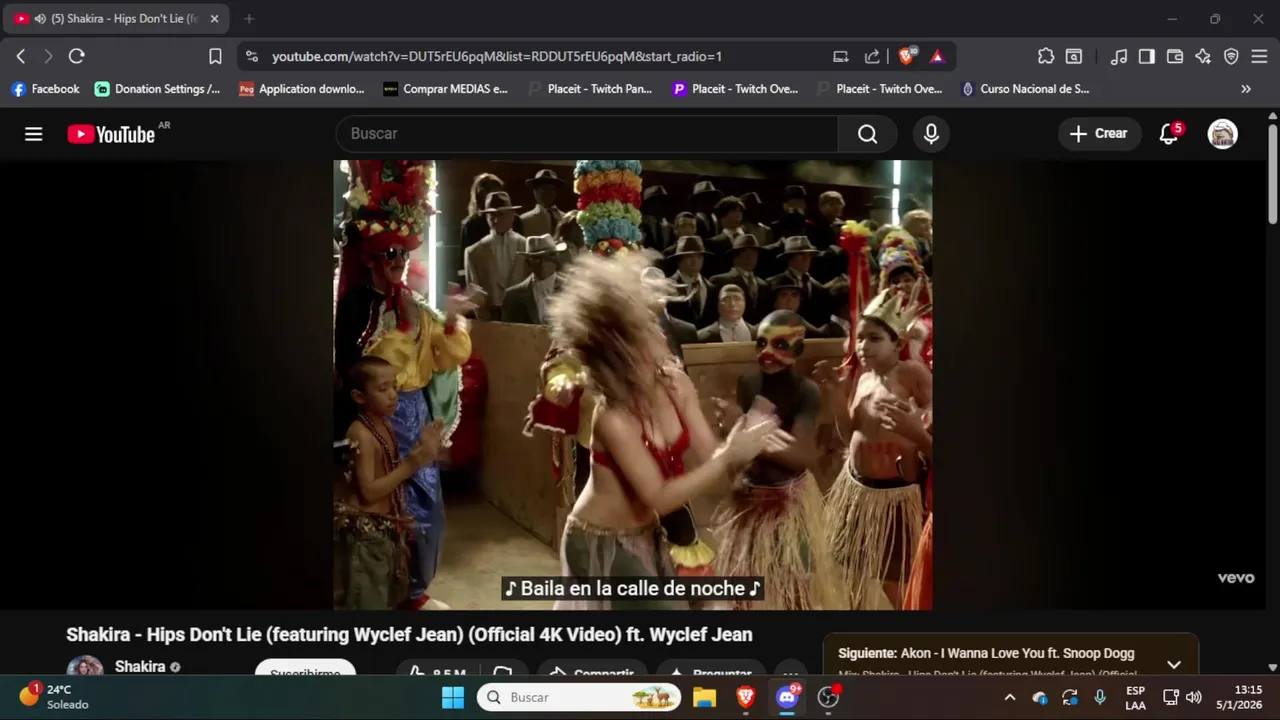
Task: Share this page via the share icon
Action: pos(872,57)
